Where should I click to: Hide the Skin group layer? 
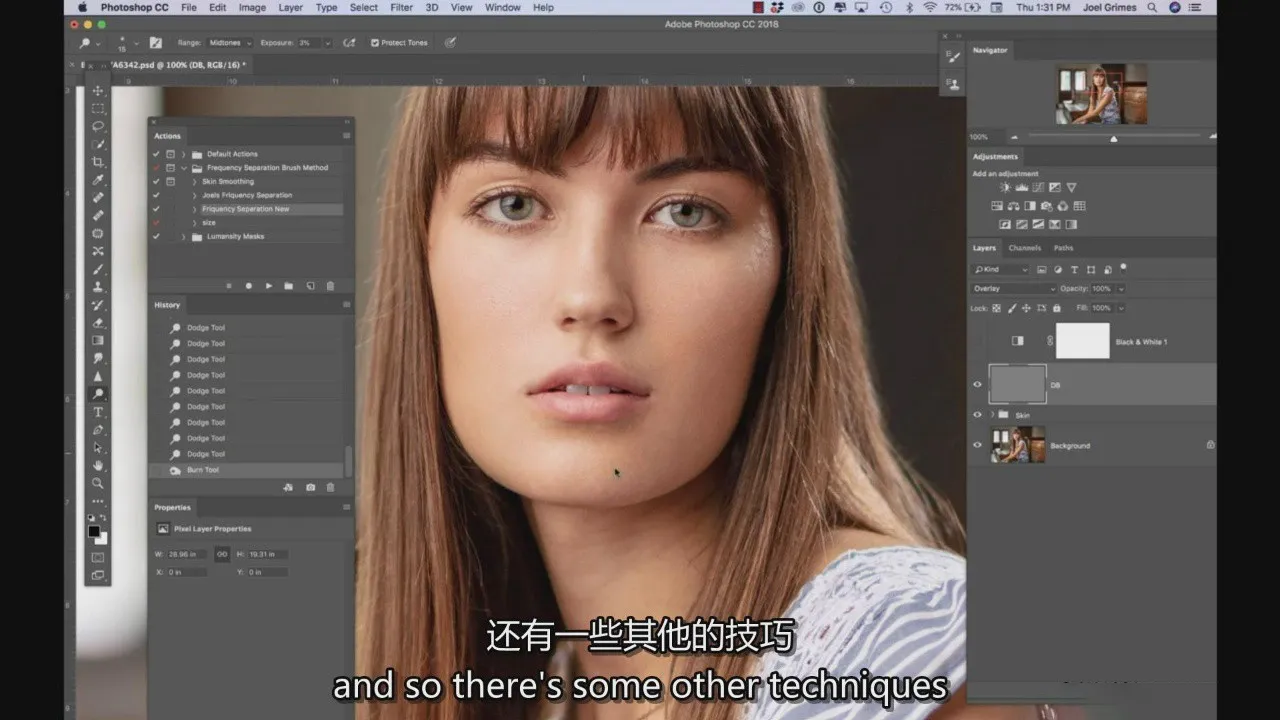[x=978, y=414]
